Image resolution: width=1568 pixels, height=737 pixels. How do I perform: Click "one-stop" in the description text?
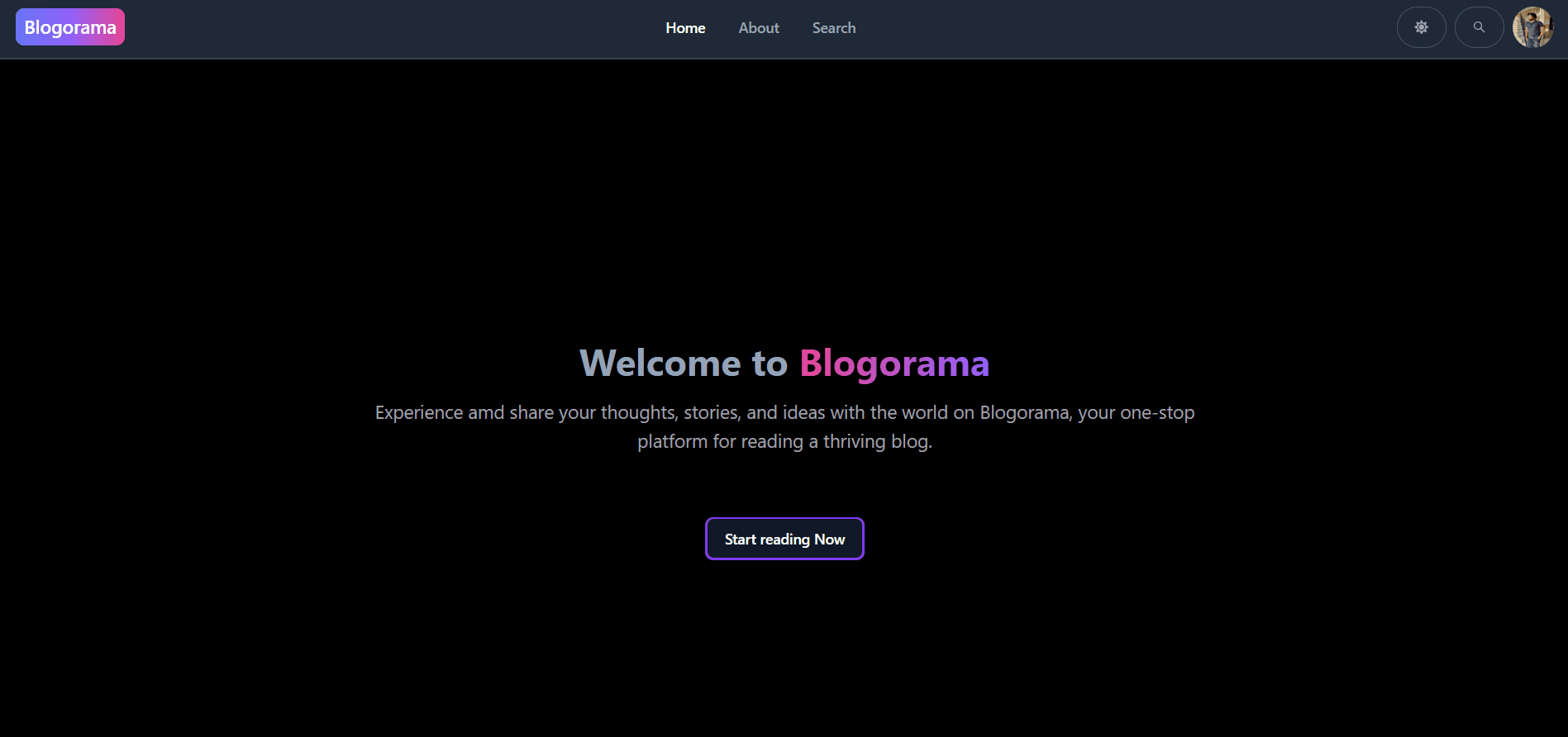(x=1156, y=412)
